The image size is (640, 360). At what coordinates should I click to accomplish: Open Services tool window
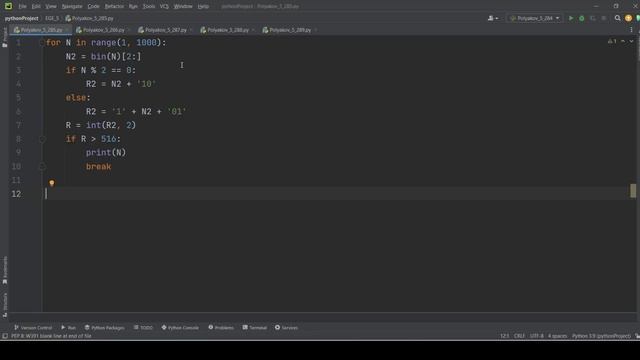pyautogui.click(x=287, y=327)
